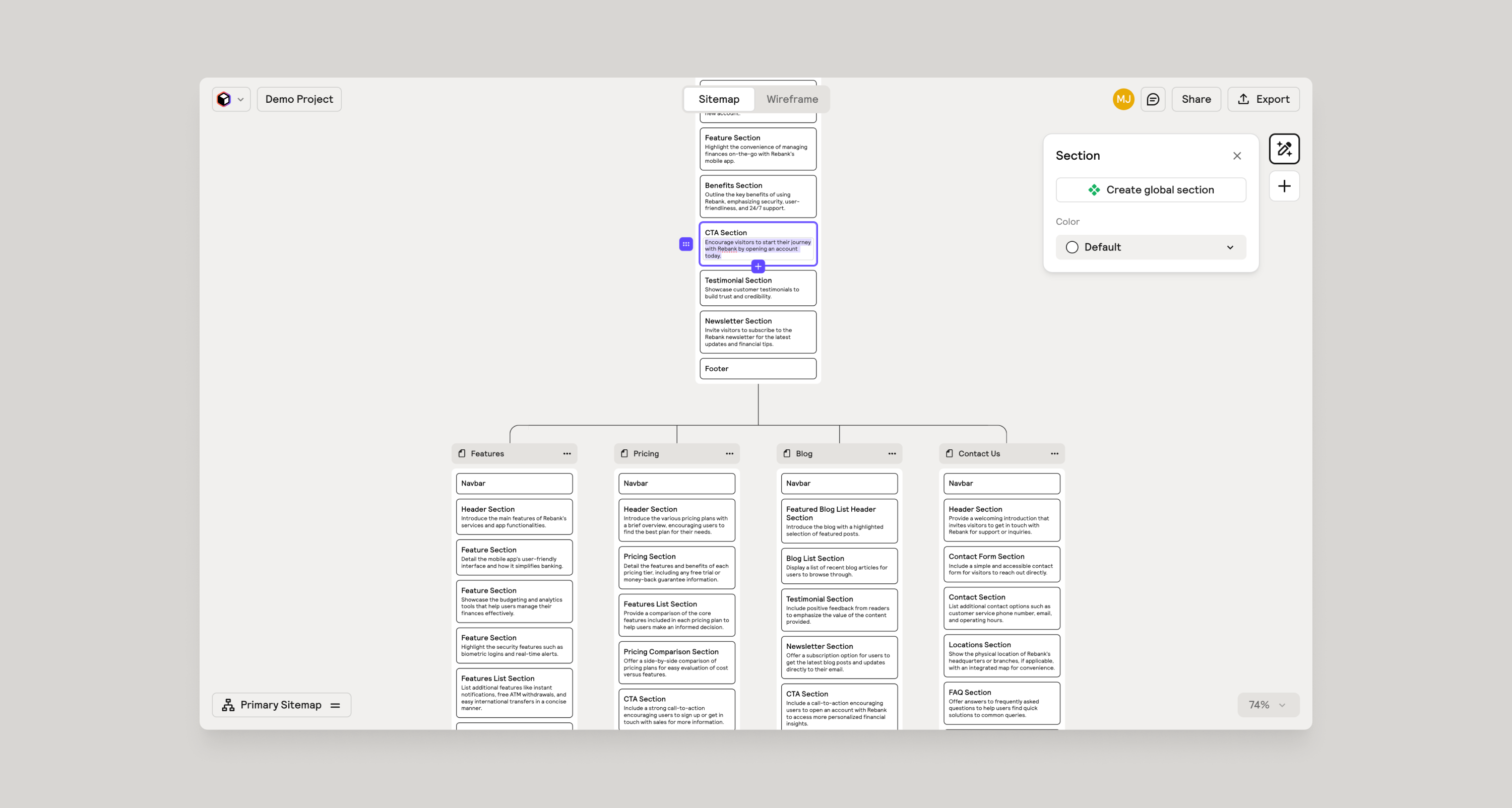Select the home page Newsletter Section card

point(758,332)
